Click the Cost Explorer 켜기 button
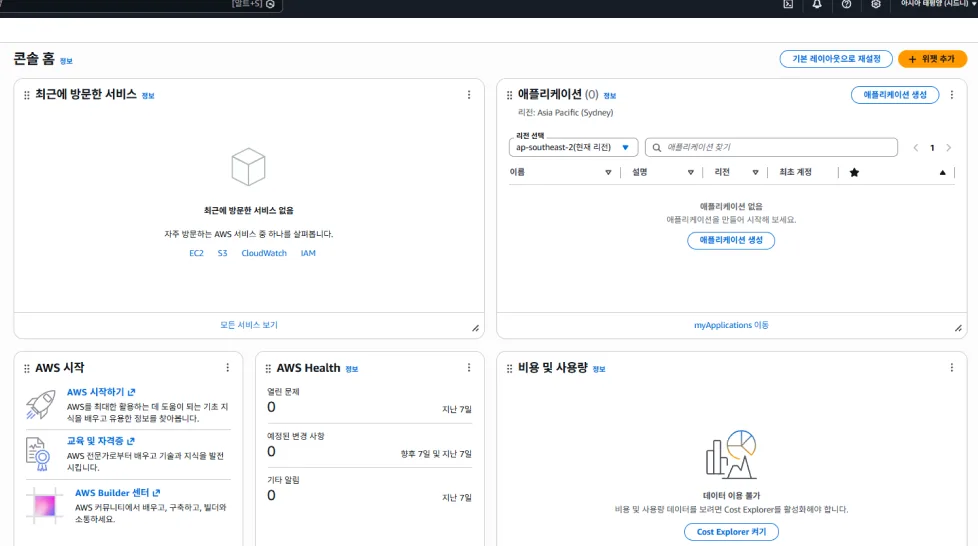Image resolution: width=978 pixels, height=546 pixels. 731,532
